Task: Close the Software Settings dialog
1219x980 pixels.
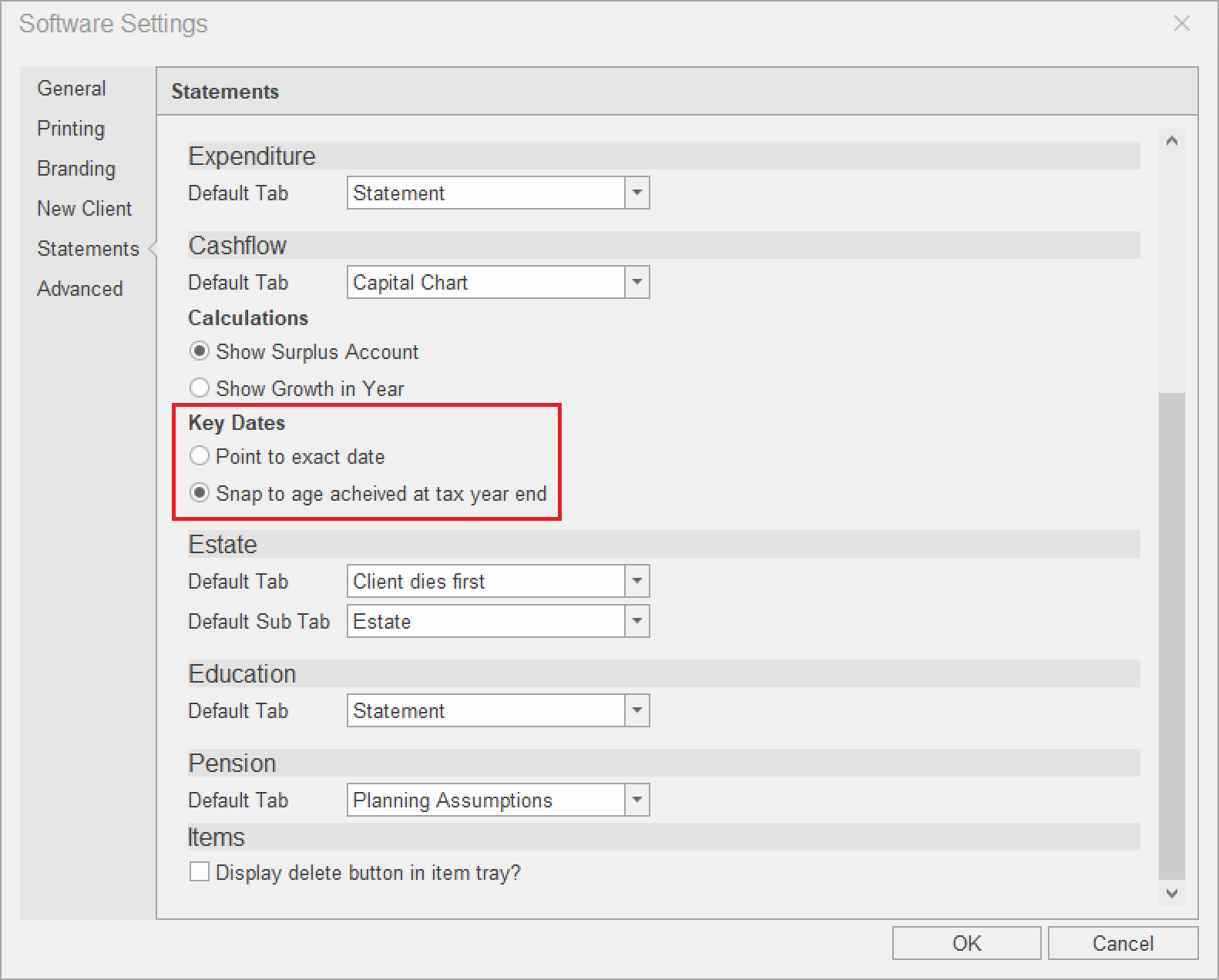Action: 1181,24
